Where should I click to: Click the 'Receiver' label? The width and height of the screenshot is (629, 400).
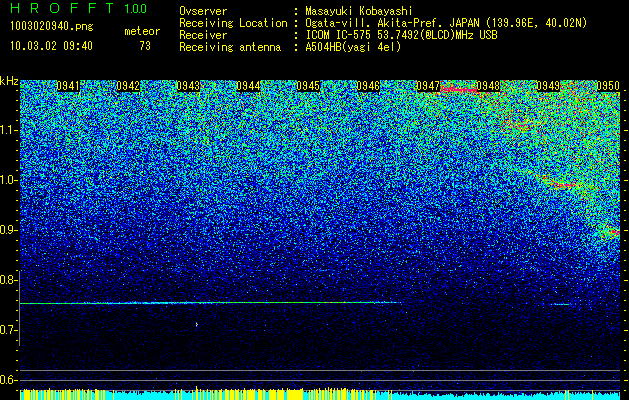coord(203,35)
